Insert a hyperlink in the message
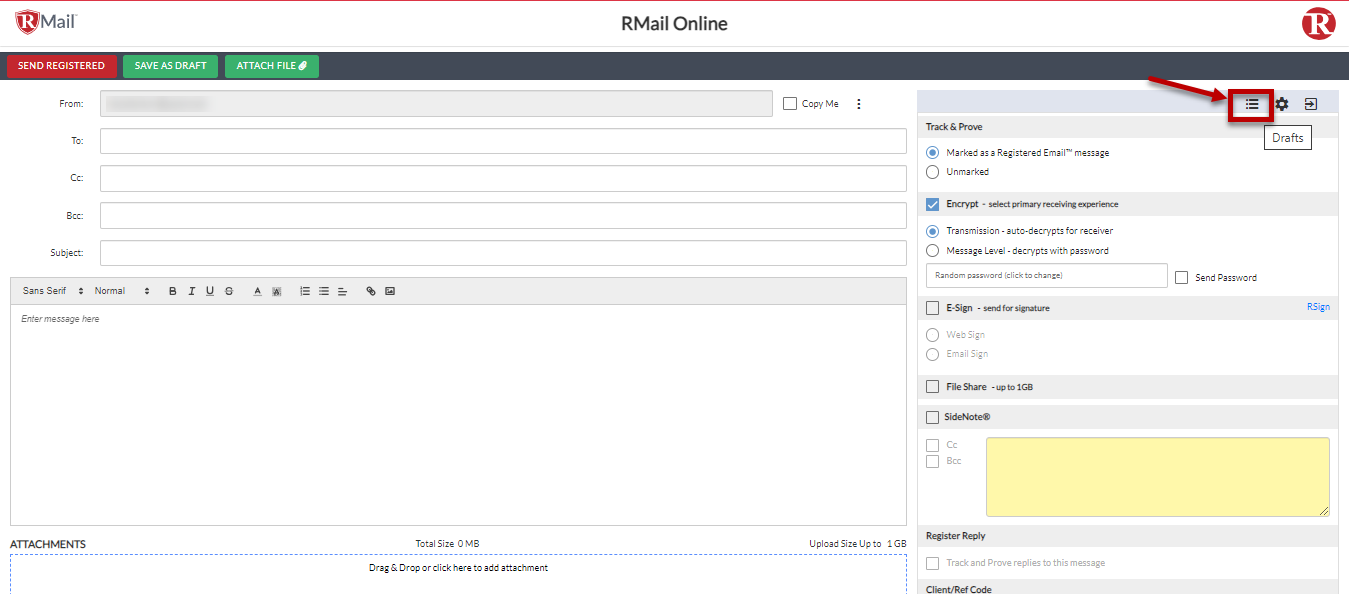 coord(371,291)
